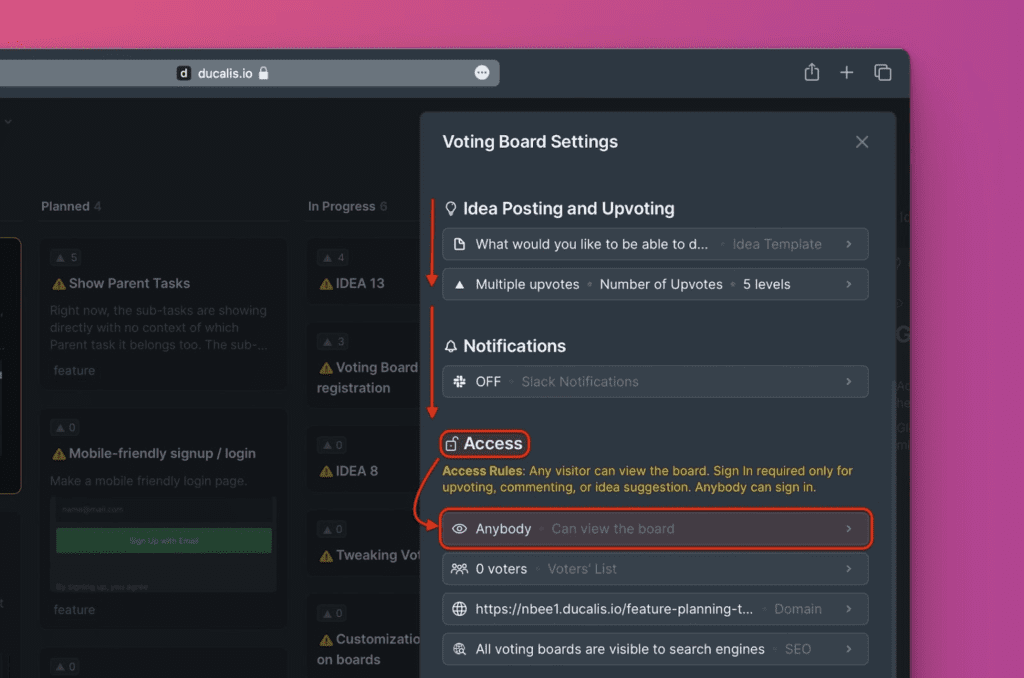Click the padlock icon beside ducalis.io

[263, 73]
